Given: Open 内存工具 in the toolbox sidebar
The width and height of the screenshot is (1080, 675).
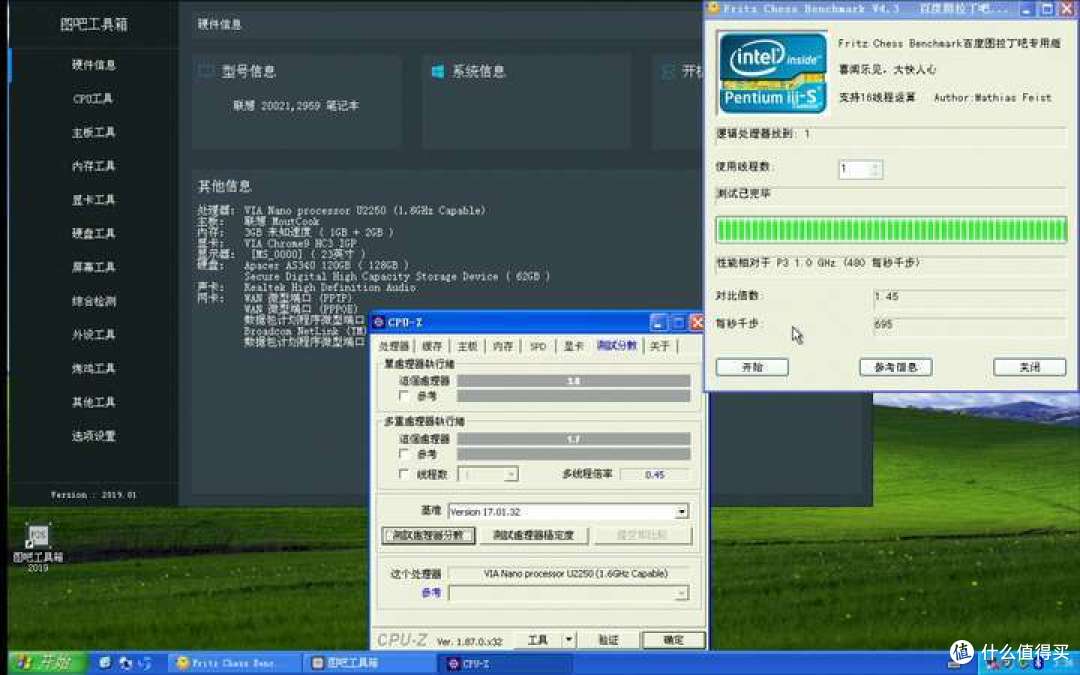Looking at the screenshot, I should click(x=94, y=166).
